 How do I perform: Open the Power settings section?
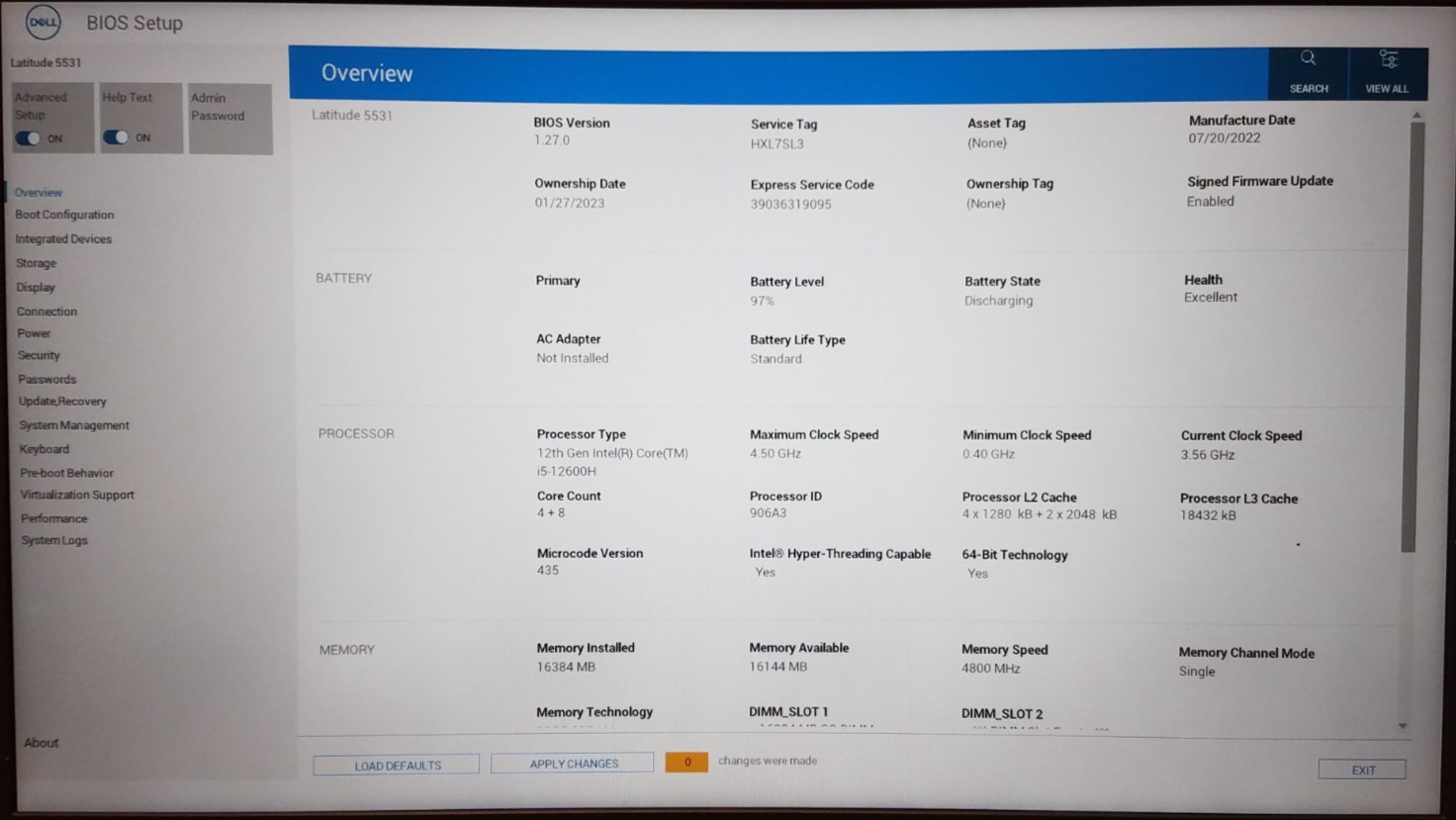pos(34,333)
